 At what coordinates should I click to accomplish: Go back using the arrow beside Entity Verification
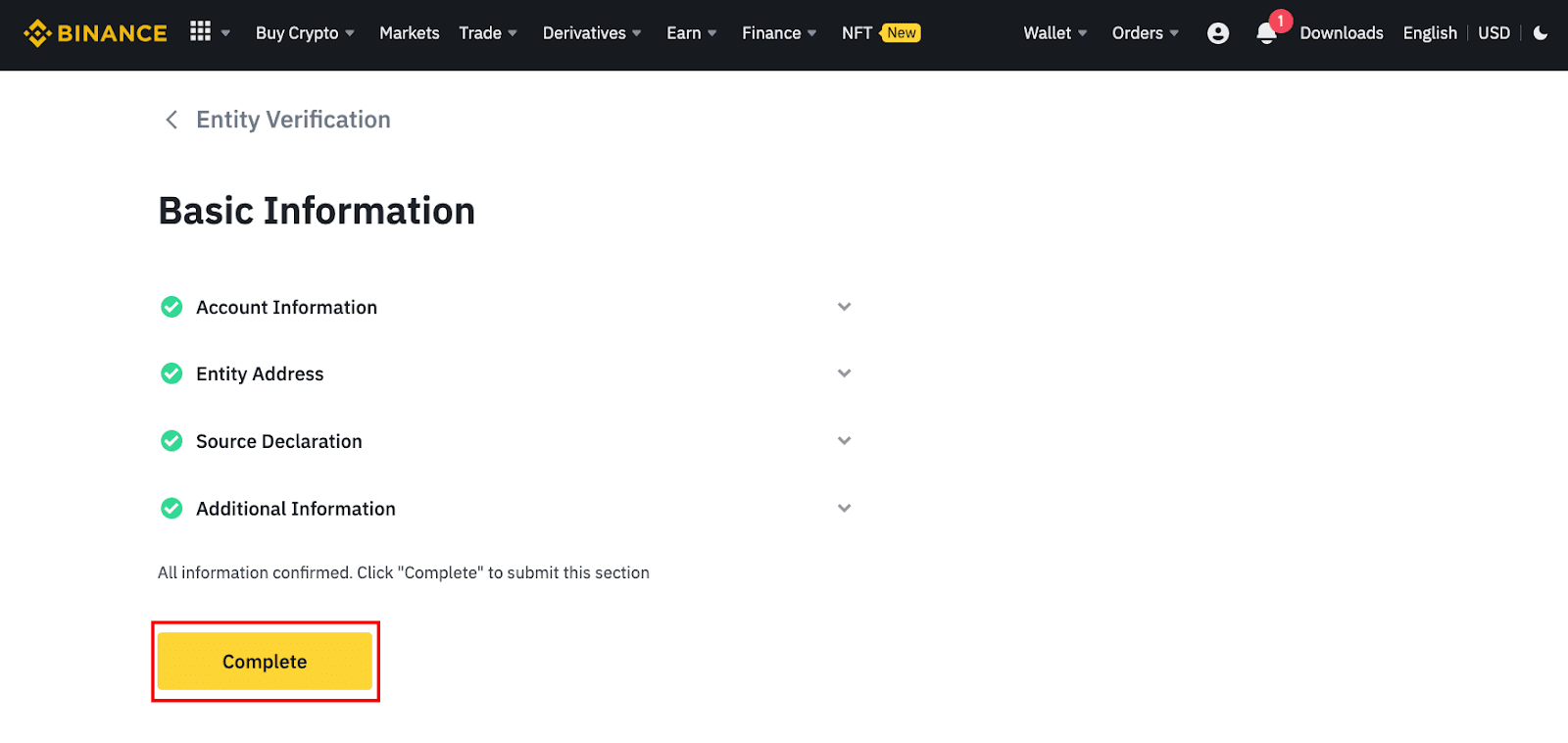[x=171, y=120]
